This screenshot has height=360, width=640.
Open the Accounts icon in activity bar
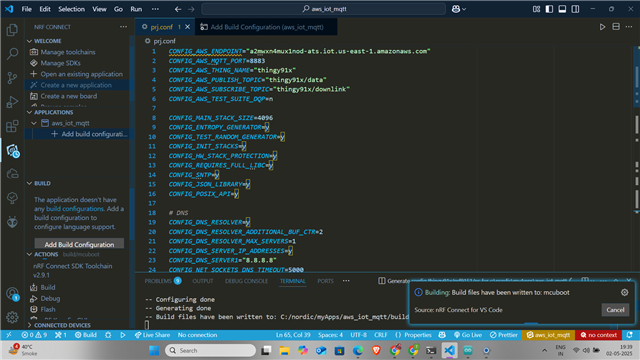12,293
